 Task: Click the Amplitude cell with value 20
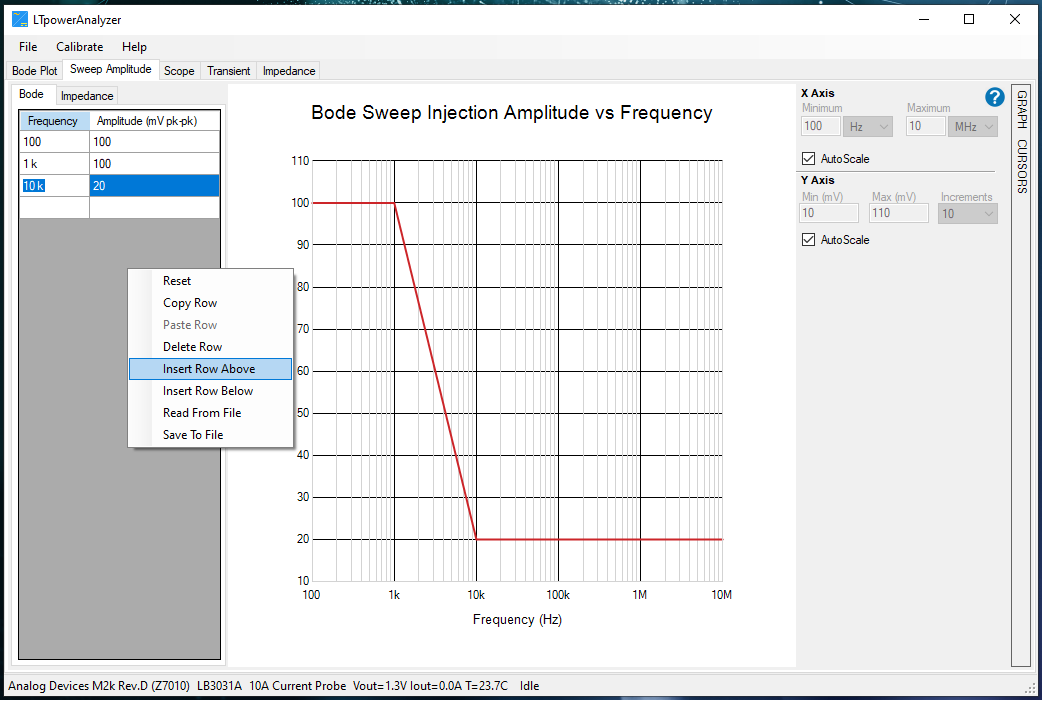click(x=153, y=186)
